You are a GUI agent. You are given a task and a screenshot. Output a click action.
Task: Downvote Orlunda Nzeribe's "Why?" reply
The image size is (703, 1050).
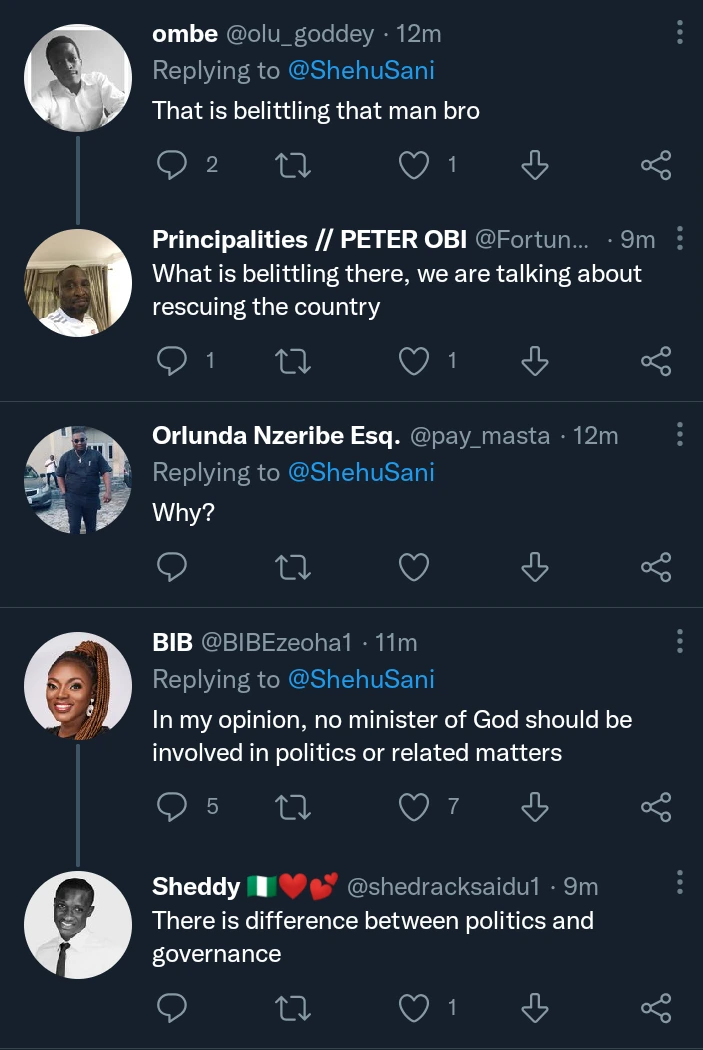[x=535, y=567]
